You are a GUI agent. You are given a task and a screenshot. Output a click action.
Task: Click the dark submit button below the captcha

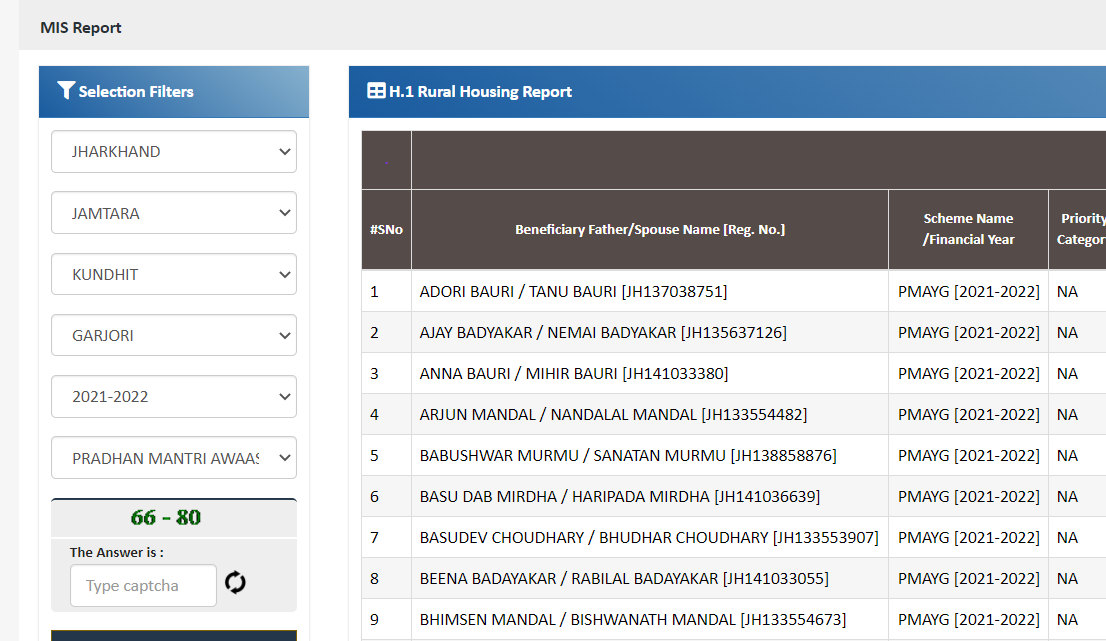coord(173,637)
